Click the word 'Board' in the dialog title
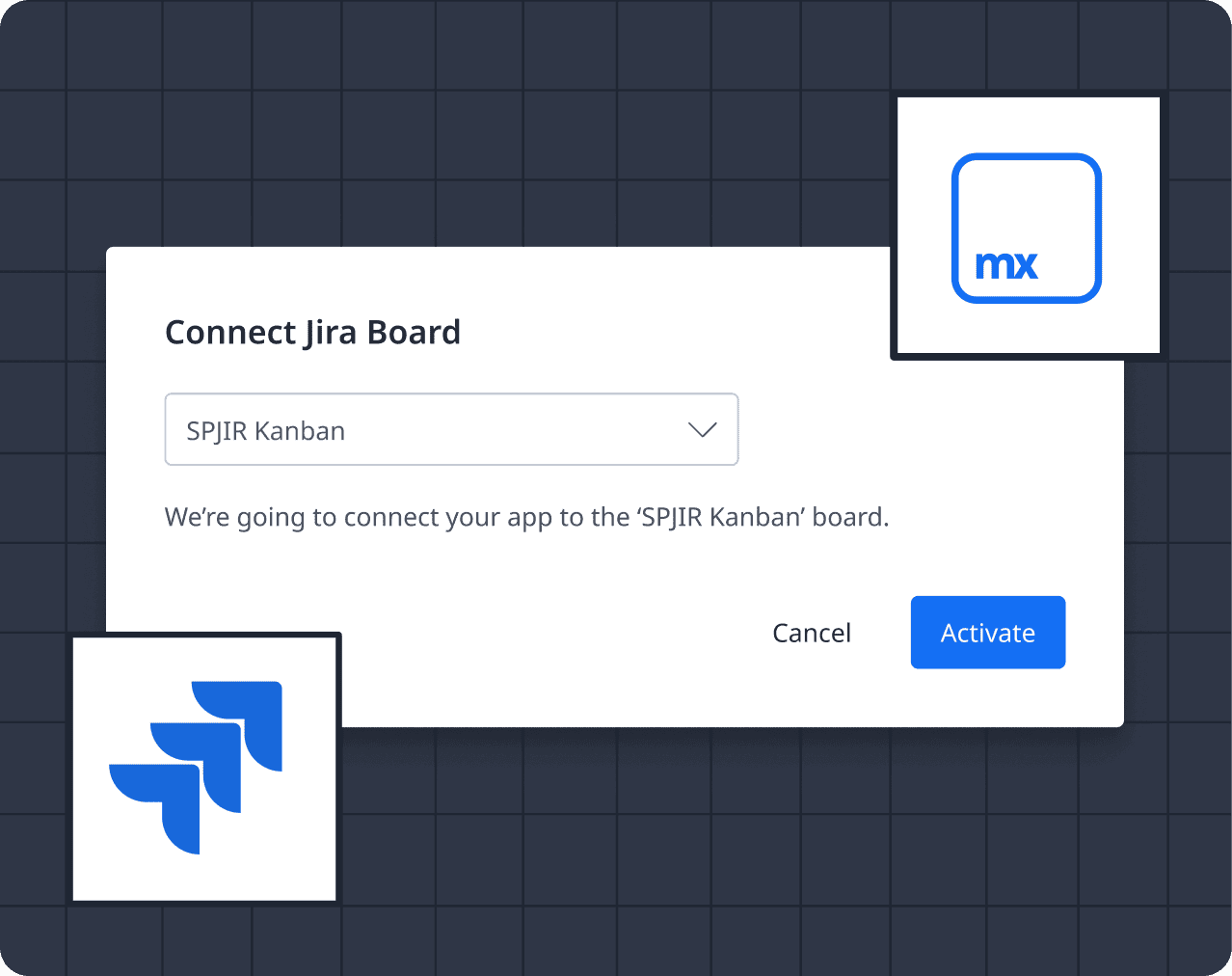Image resolution: width=1232 pixels, height=976 pixels. pyautogui.click(x=414, y=333)
